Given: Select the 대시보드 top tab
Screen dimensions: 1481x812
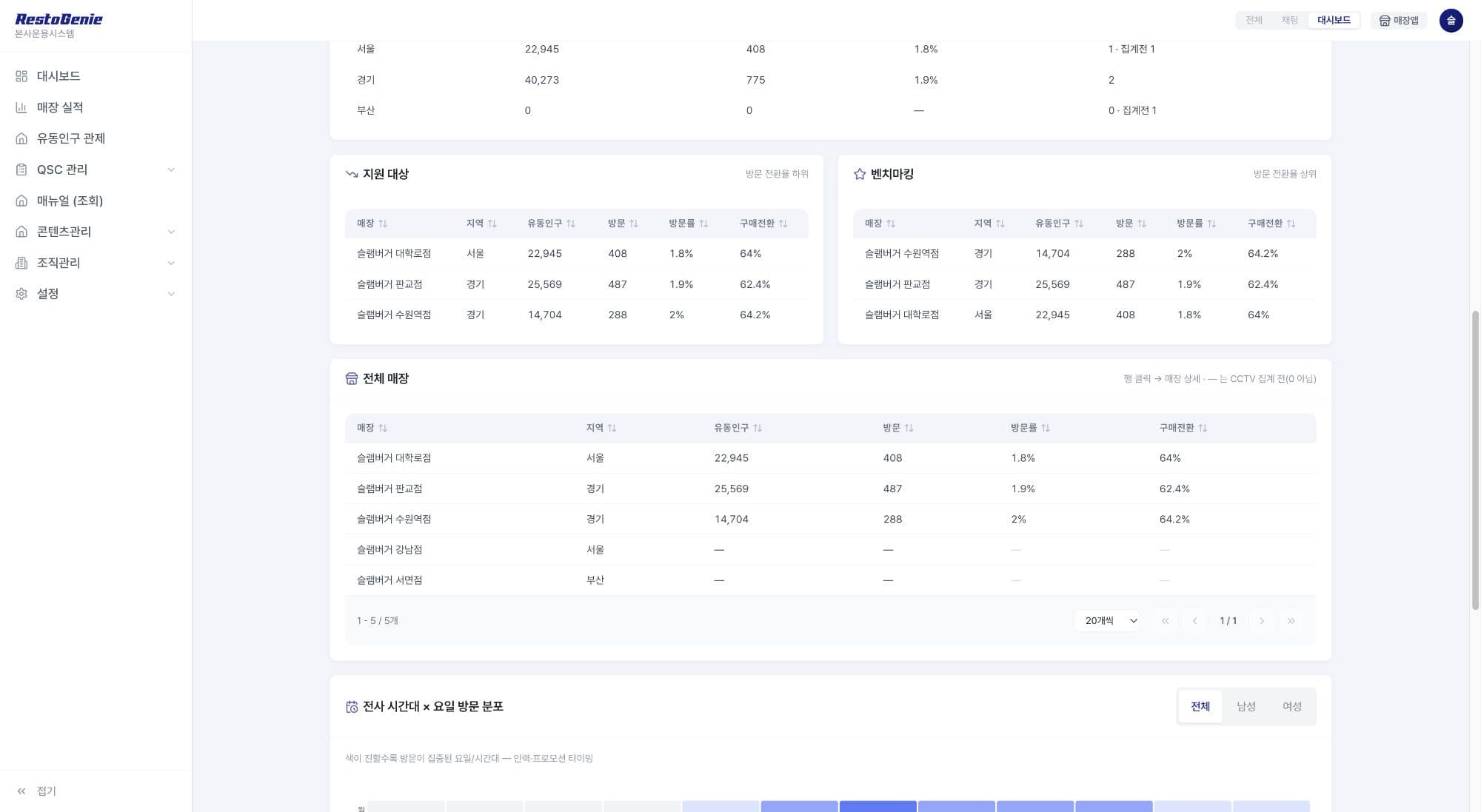Looking at the screenshot, I should 1334,20.
